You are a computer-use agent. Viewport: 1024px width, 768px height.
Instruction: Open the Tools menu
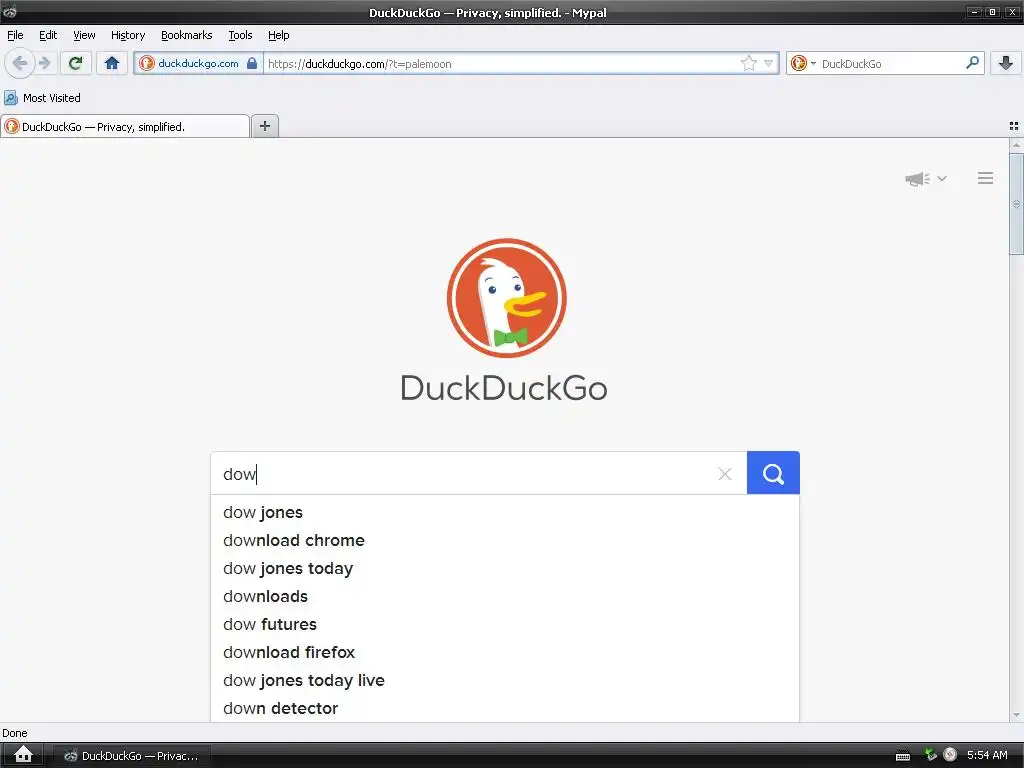[240, 35]
